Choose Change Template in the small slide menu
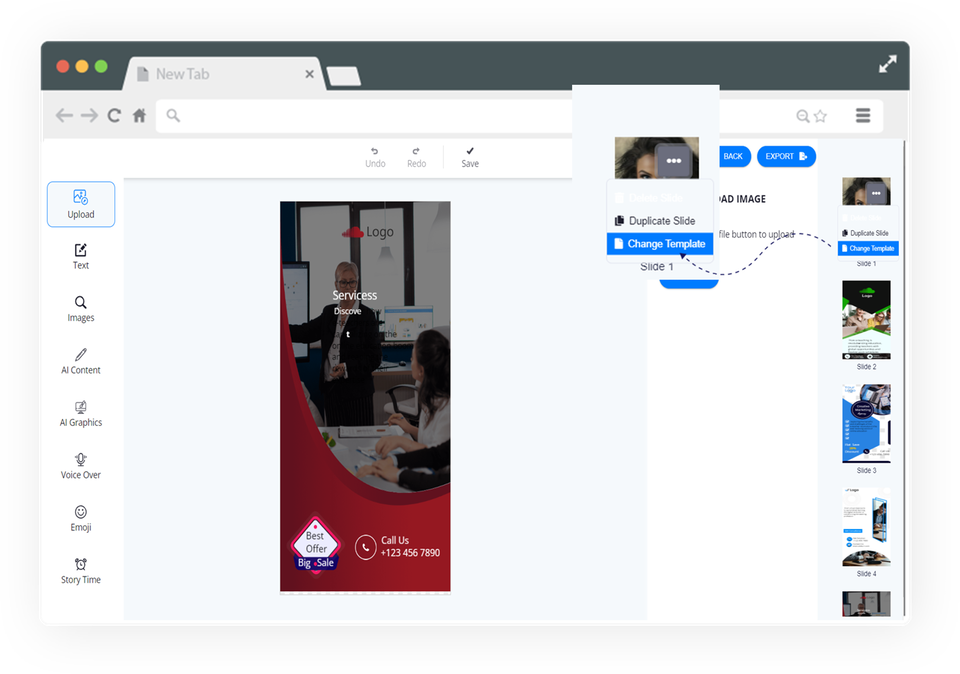 tap(868, 248)
